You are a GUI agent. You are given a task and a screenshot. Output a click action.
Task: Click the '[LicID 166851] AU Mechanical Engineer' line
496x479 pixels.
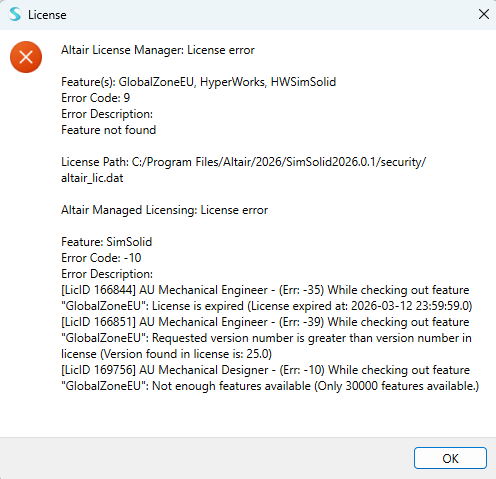pos(265,322)
